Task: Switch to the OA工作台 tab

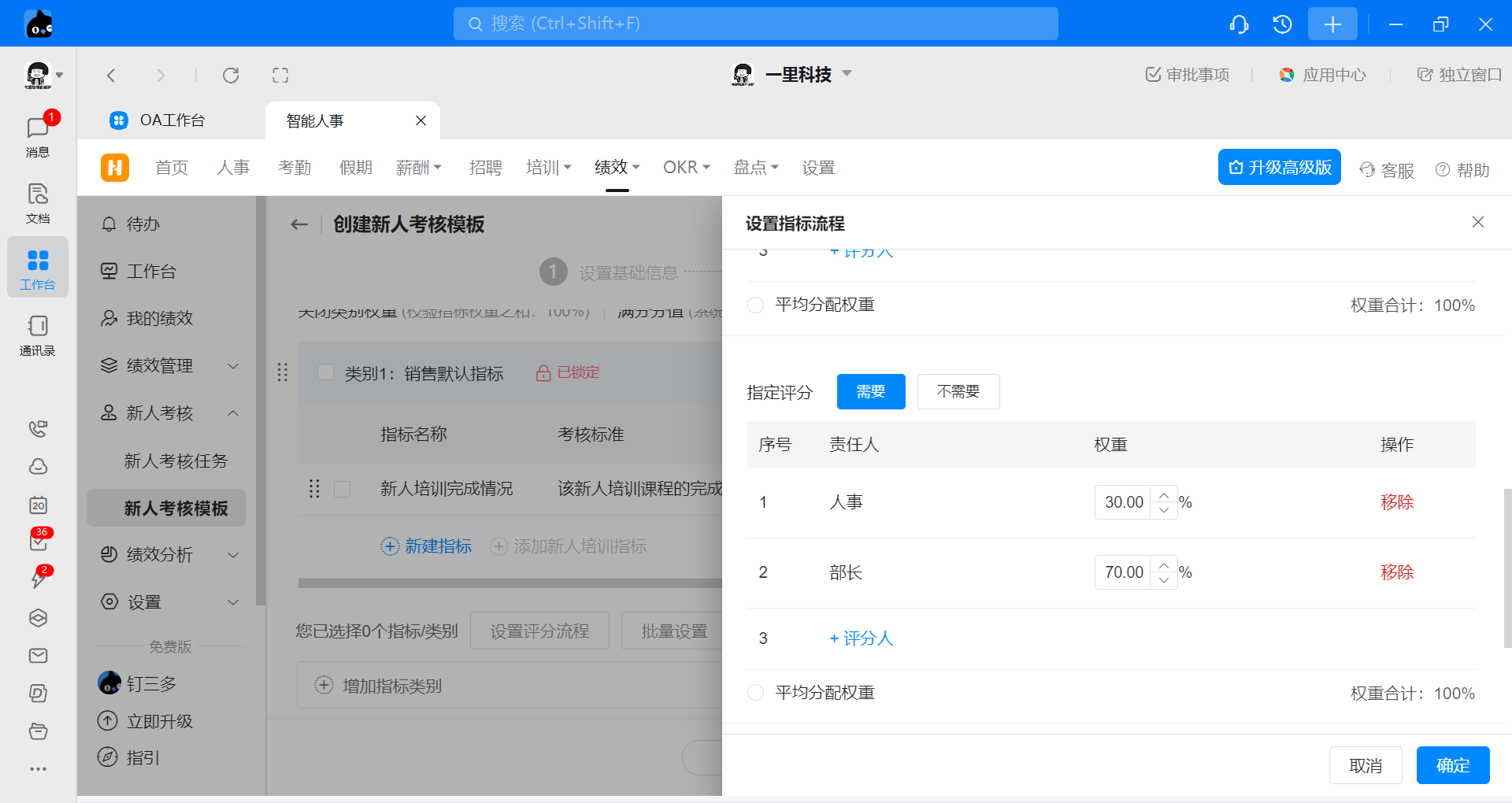Action: click(x=171, y=120)
